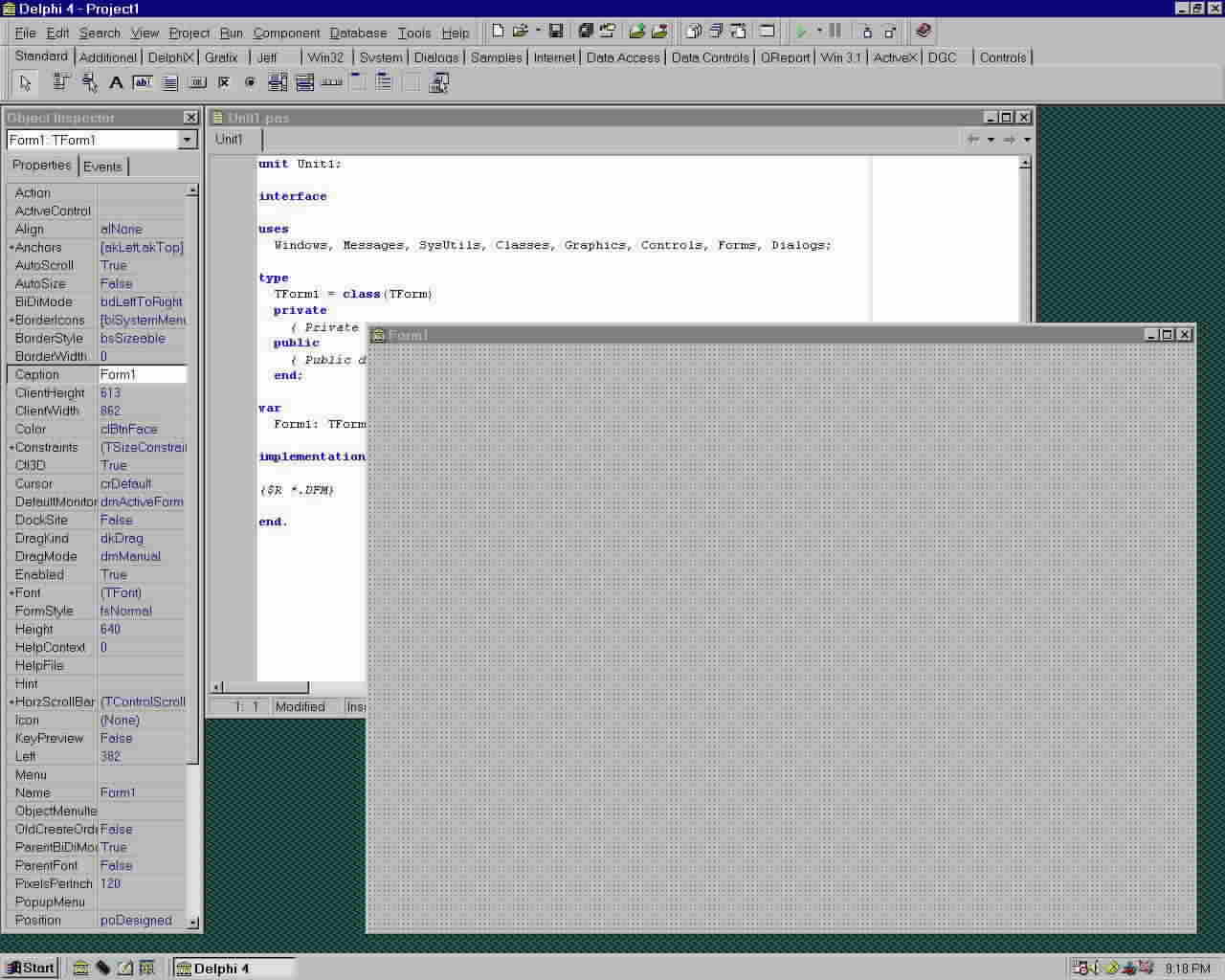Expand the Font property in the Object Inspector
The width and height of the screenshot is (1225, 980).
pyautogui.click(x=10, y=592)
